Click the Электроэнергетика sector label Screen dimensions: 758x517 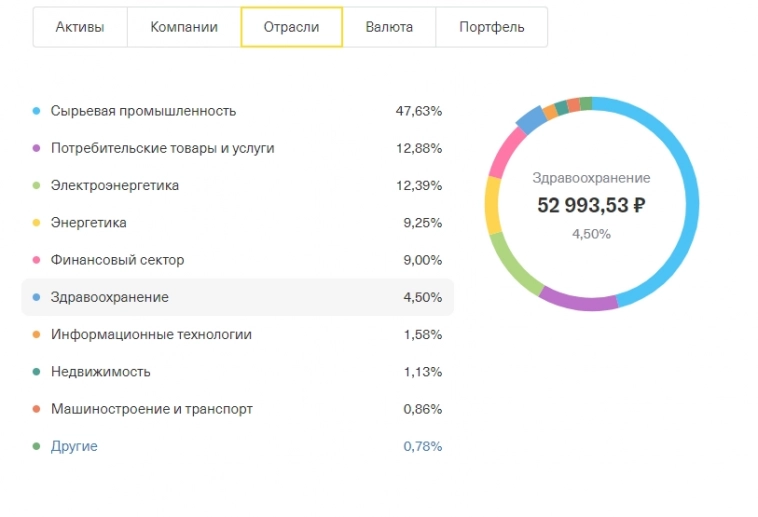coord(115,186)
